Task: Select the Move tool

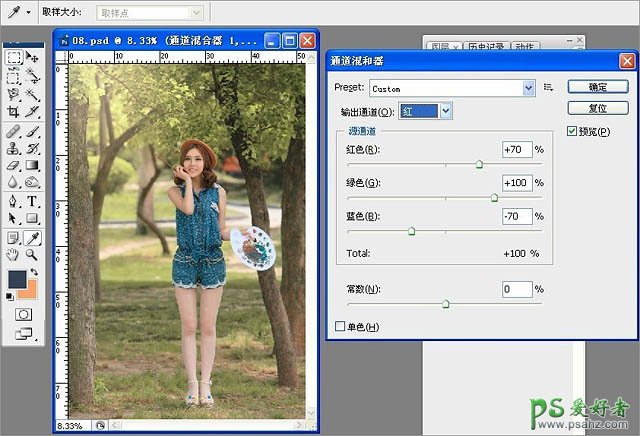Action: point(32,57)
